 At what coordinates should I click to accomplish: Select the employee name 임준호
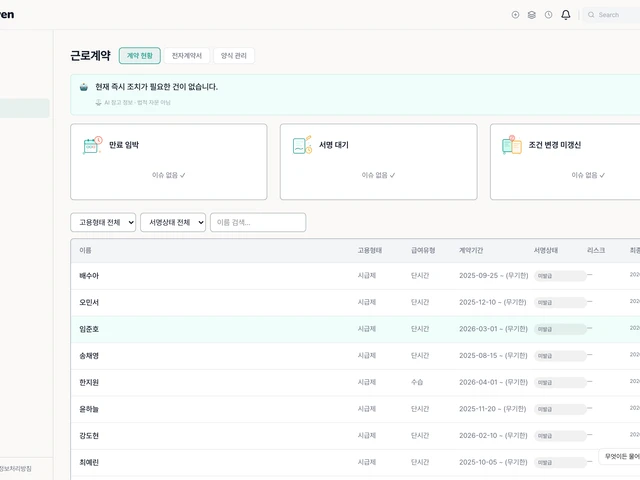coord(89,329)
